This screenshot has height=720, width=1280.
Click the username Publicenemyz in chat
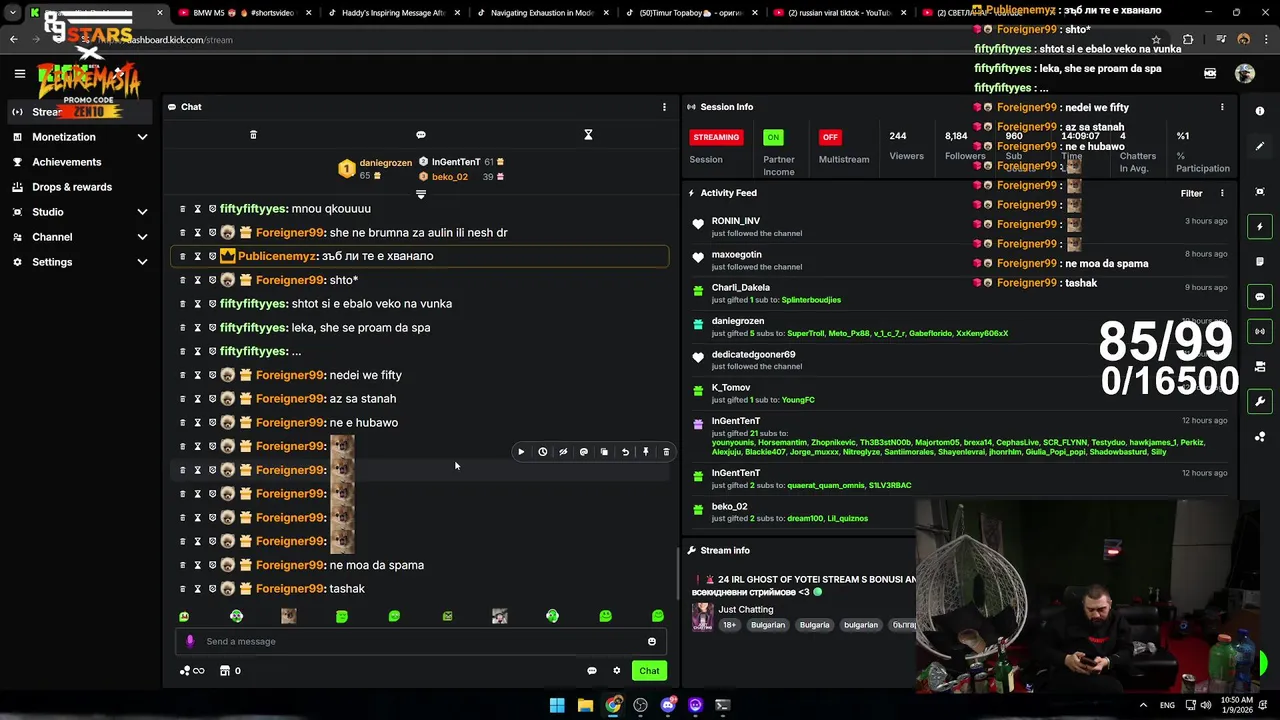click(x=277, y=256)
